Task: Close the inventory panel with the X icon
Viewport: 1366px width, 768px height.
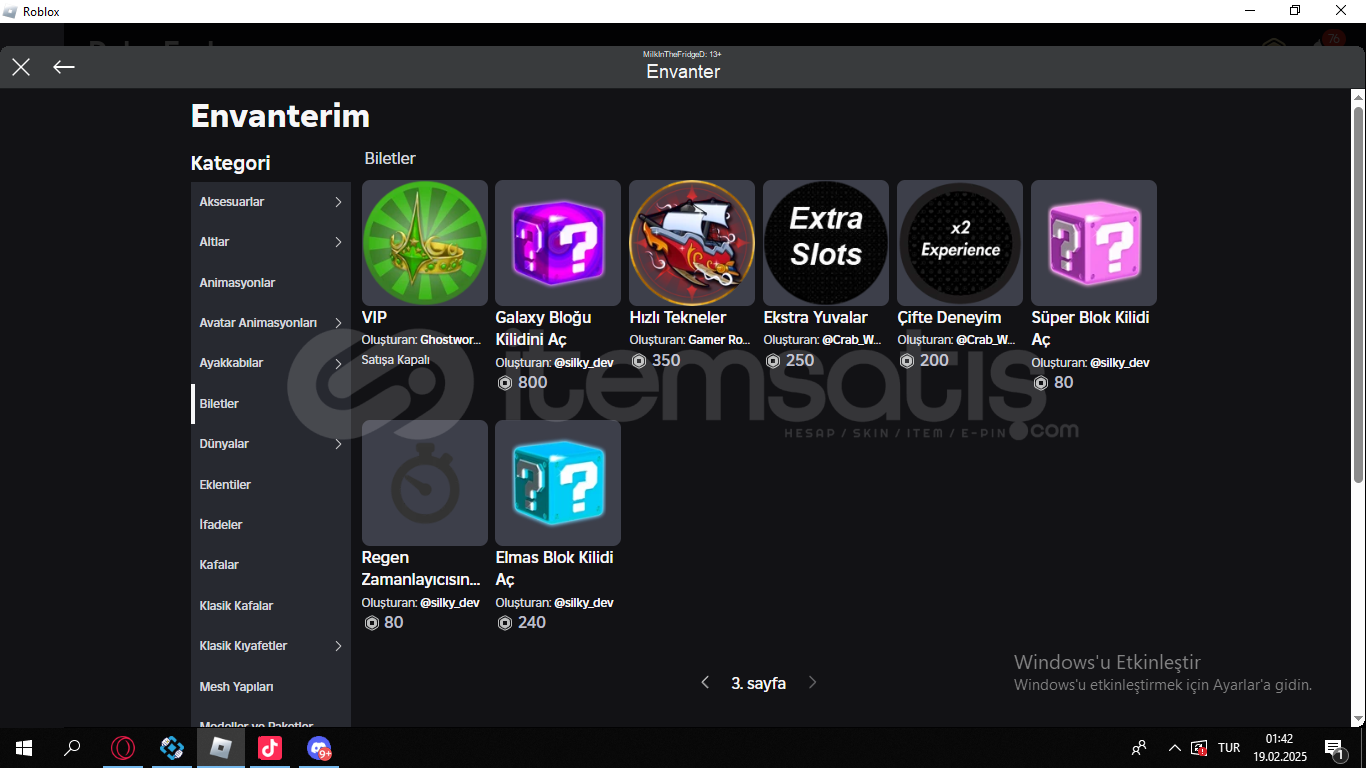Action: coord(21,67)
